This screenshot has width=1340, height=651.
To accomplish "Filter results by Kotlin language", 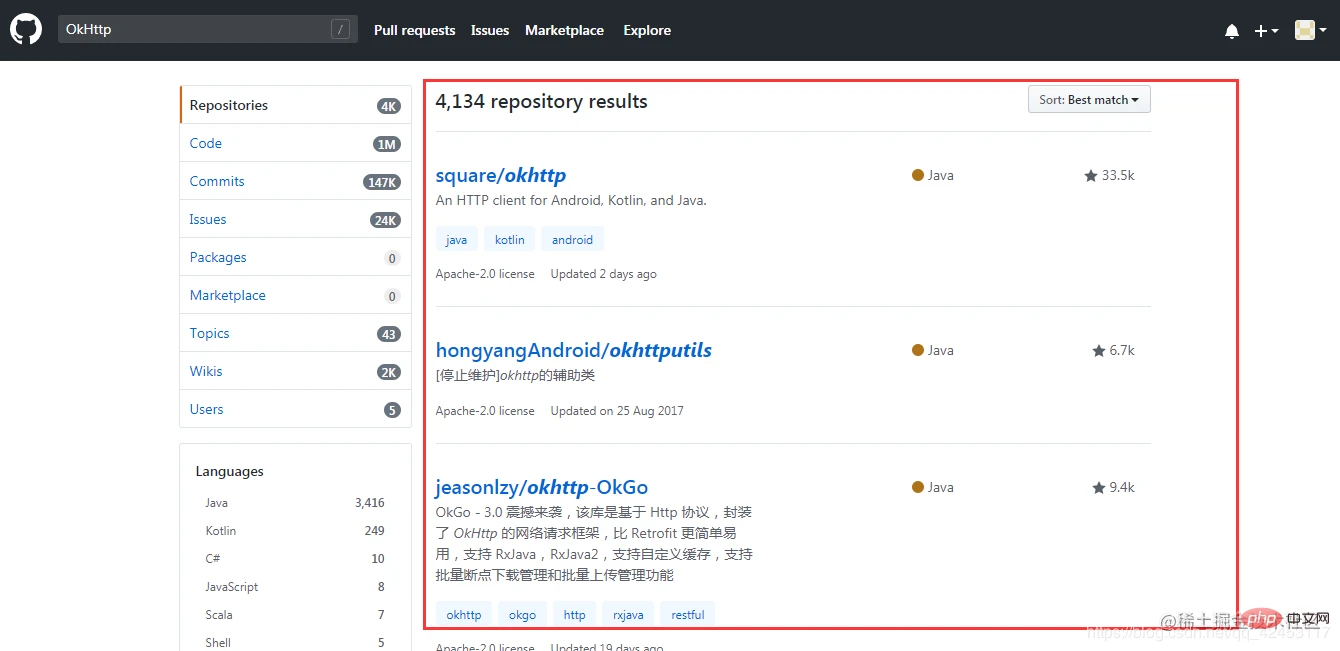I will (x=221, y=531).
